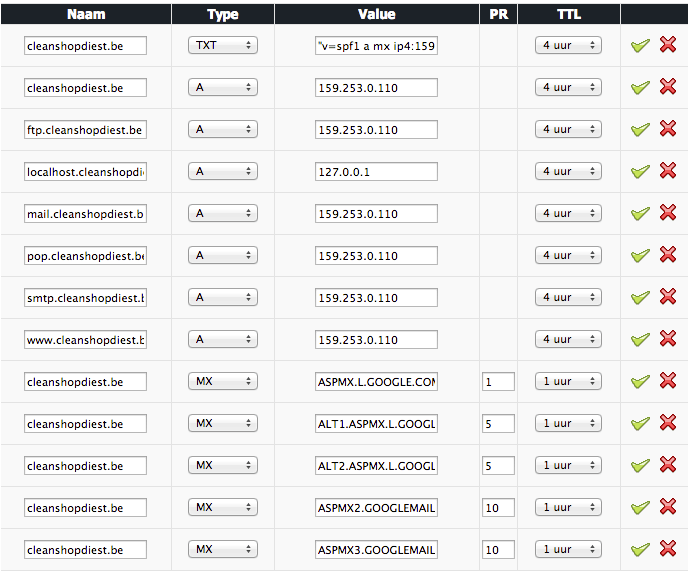Save the TXT record with the green checkmark
The height and width of the screenshot is (576, 695).
640,46
